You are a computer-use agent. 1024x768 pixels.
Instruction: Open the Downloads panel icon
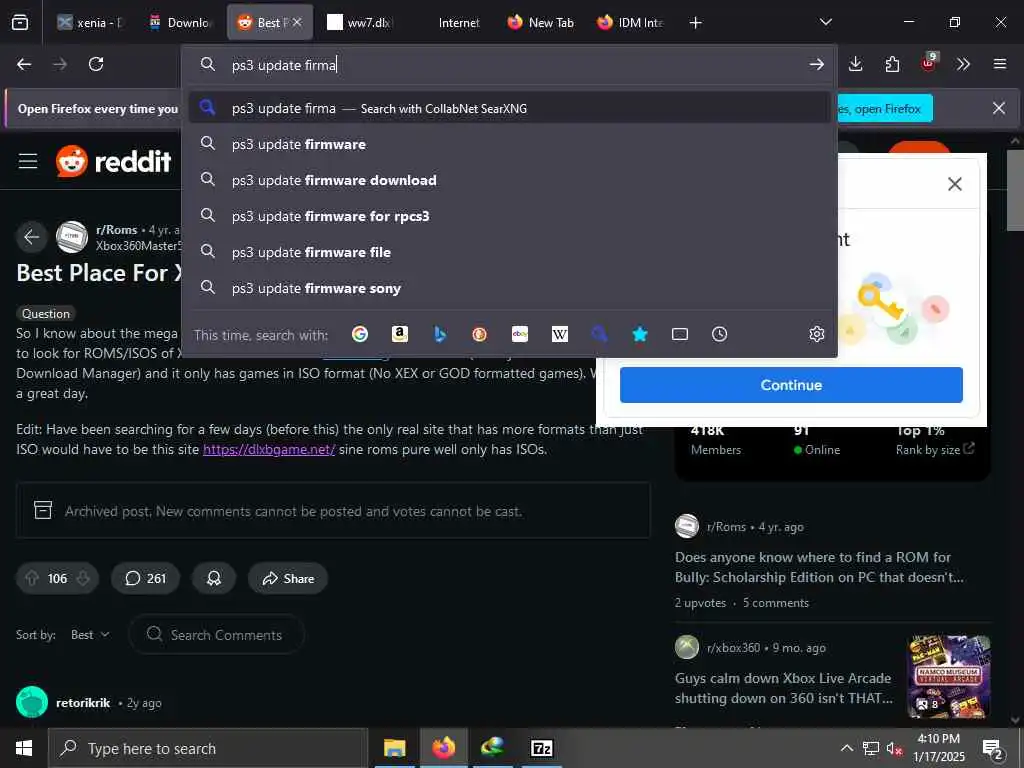(856, 64)
